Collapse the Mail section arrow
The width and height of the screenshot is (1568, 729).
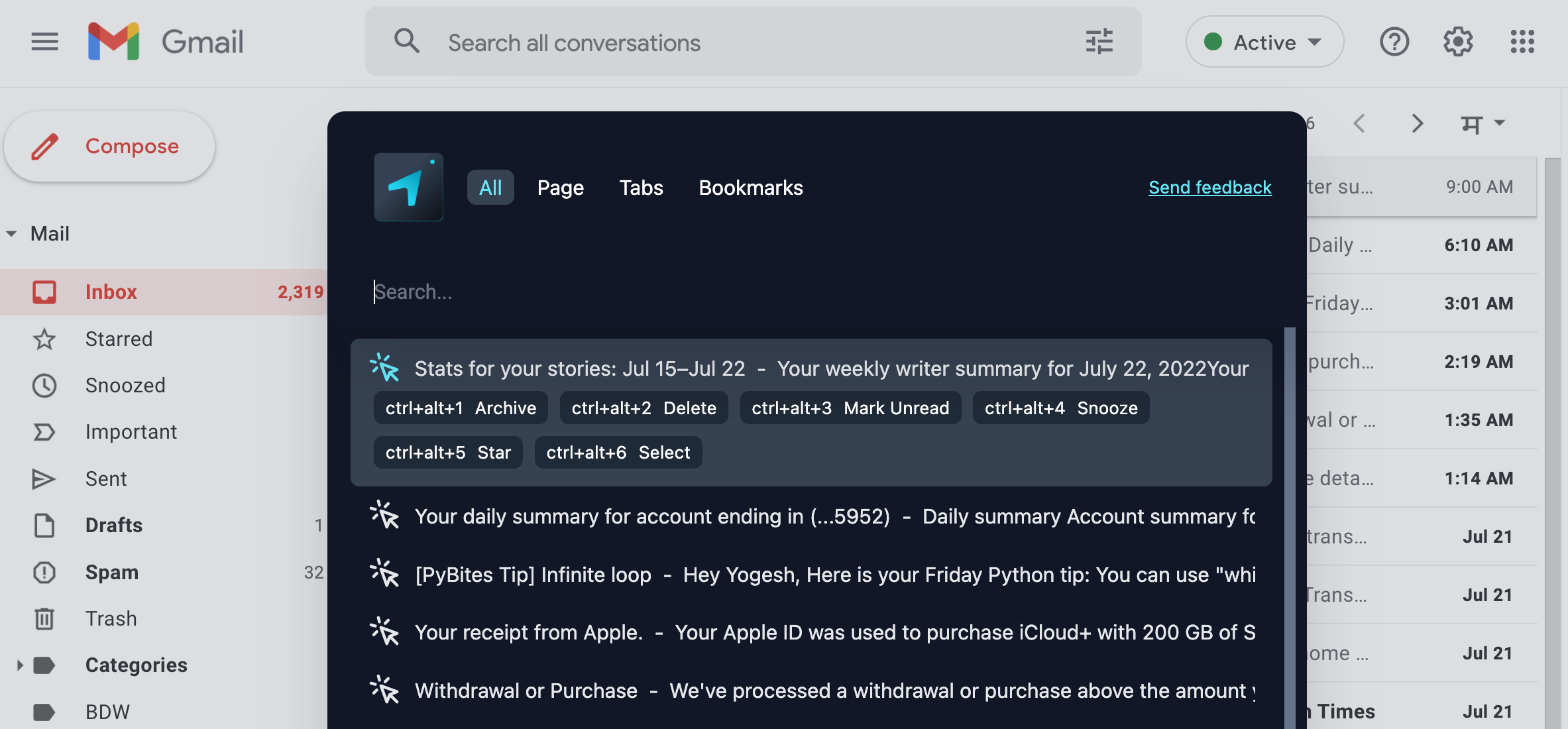pyautogui.click(x=12, y=234)
